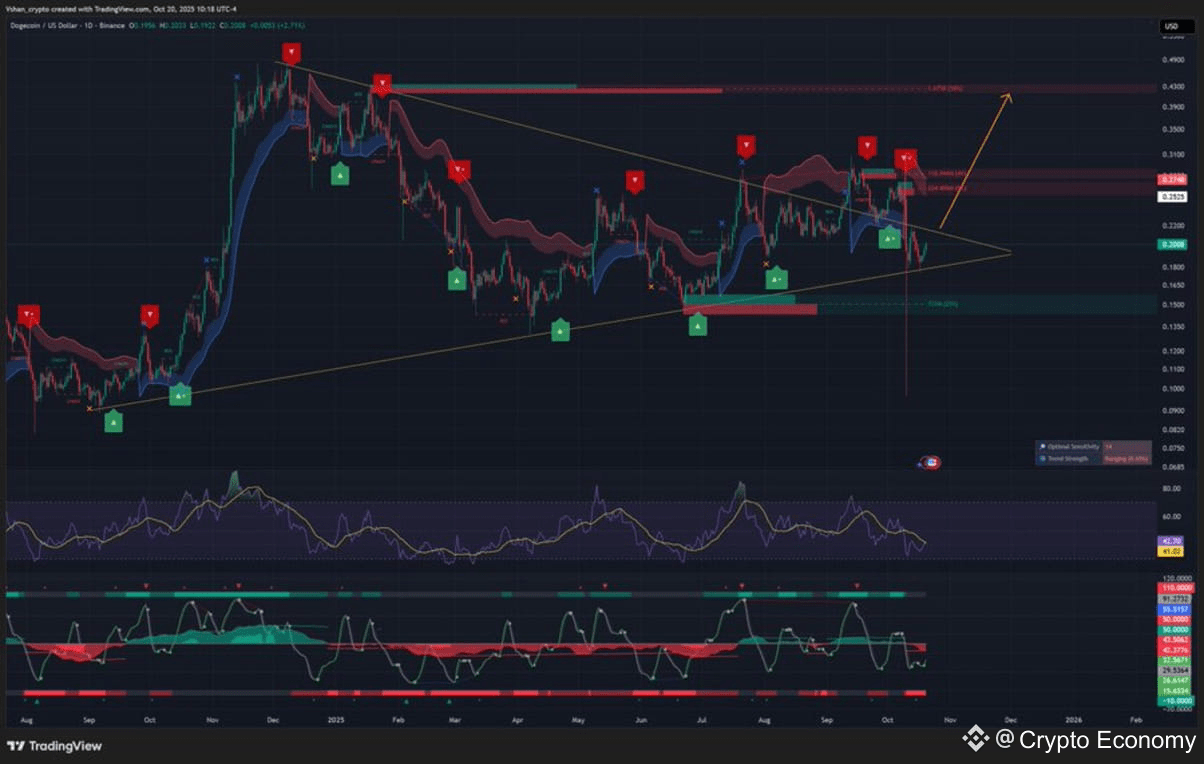Select the purple 42.70 oscillator value label
The image size is (1204, 764).
pyautogui.click(x=1168, y=540)
